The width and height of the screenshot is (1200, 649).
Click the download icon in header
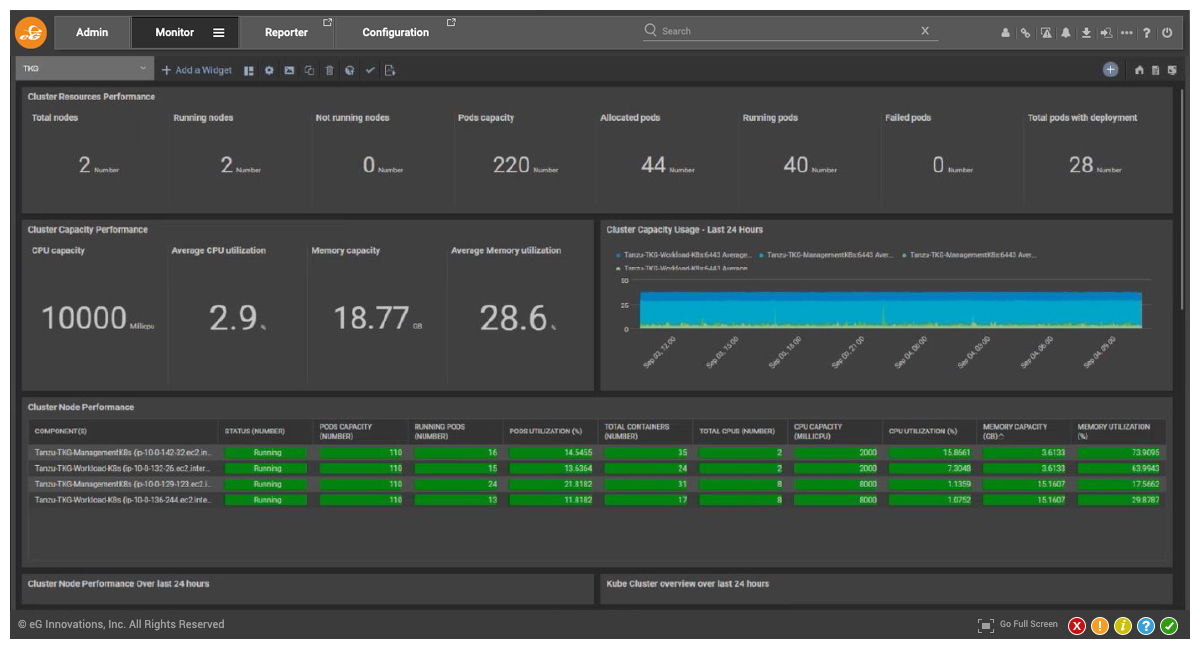[x=1086, y=33]
